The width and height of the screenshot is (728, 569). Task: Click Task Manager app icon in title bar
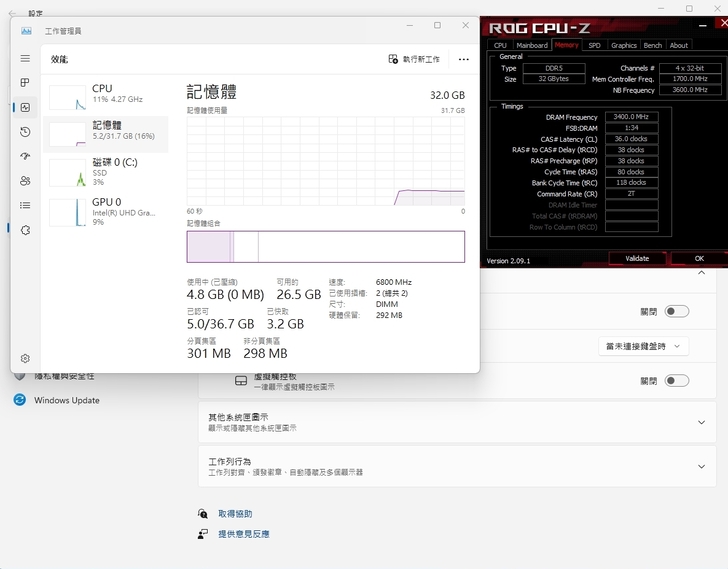26,31
